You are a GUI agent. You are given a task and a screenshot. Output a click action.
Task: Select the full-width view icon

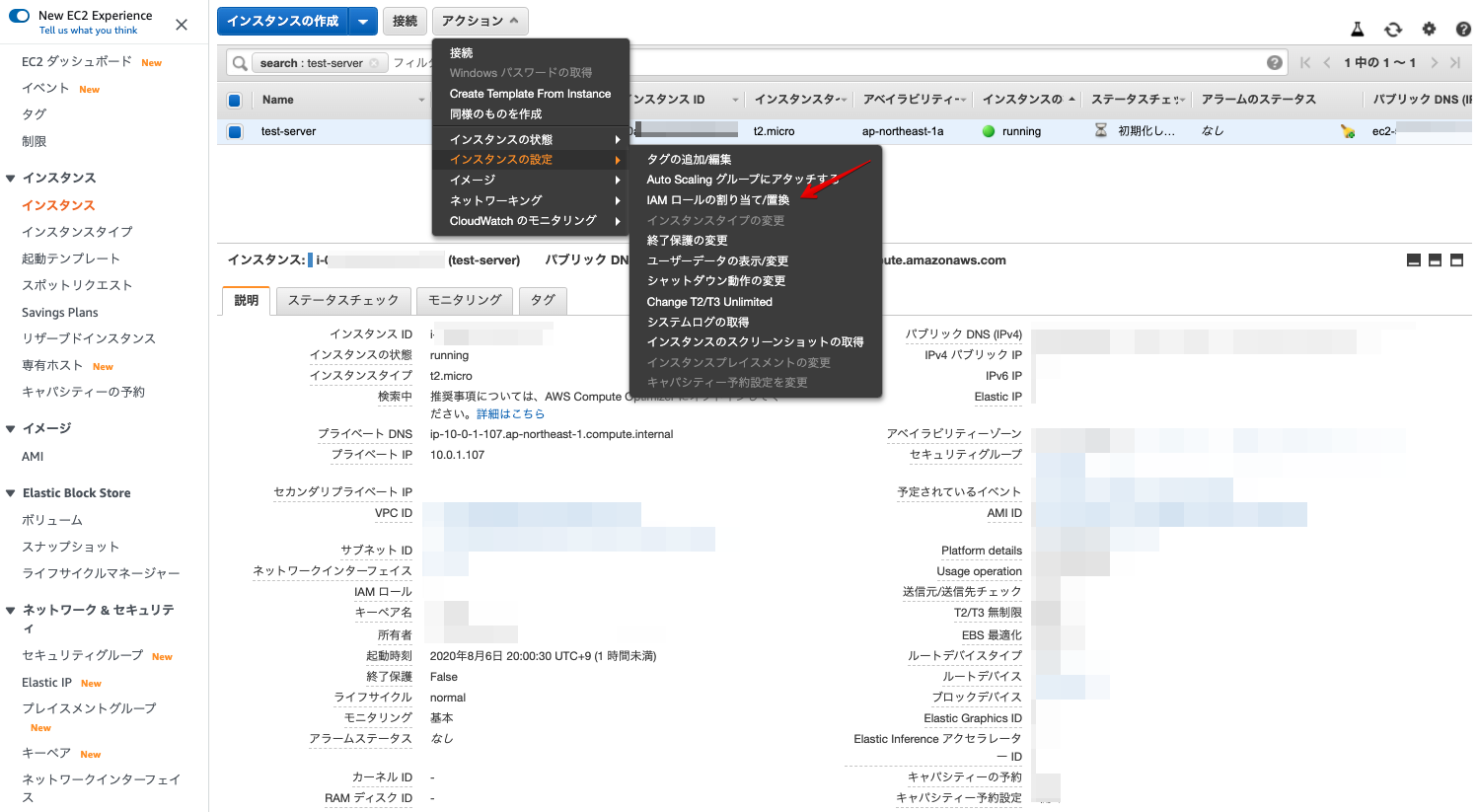(x=1456, y=260)
